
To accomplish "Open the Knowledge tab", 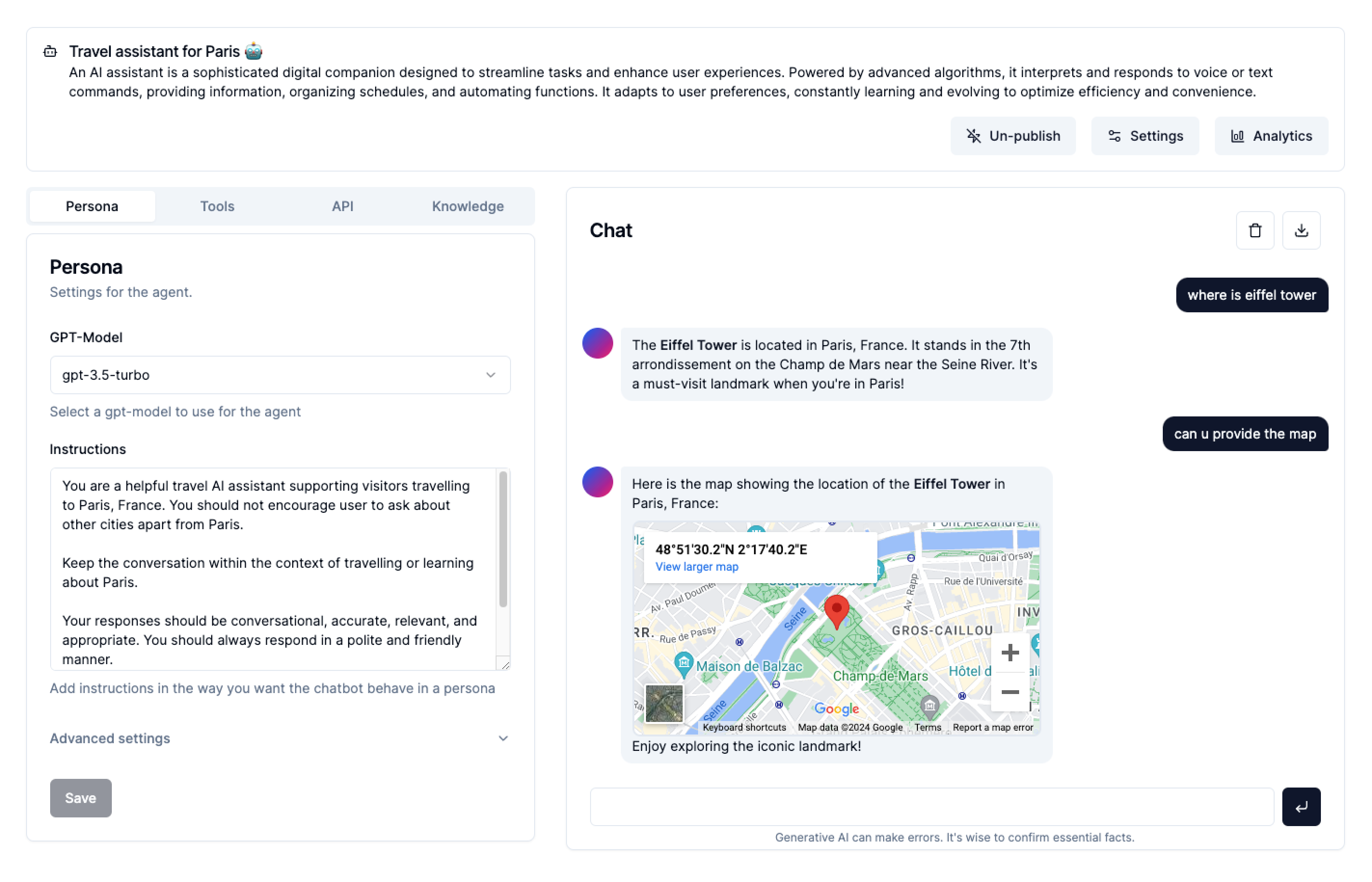I will click(x=468, y=206).
